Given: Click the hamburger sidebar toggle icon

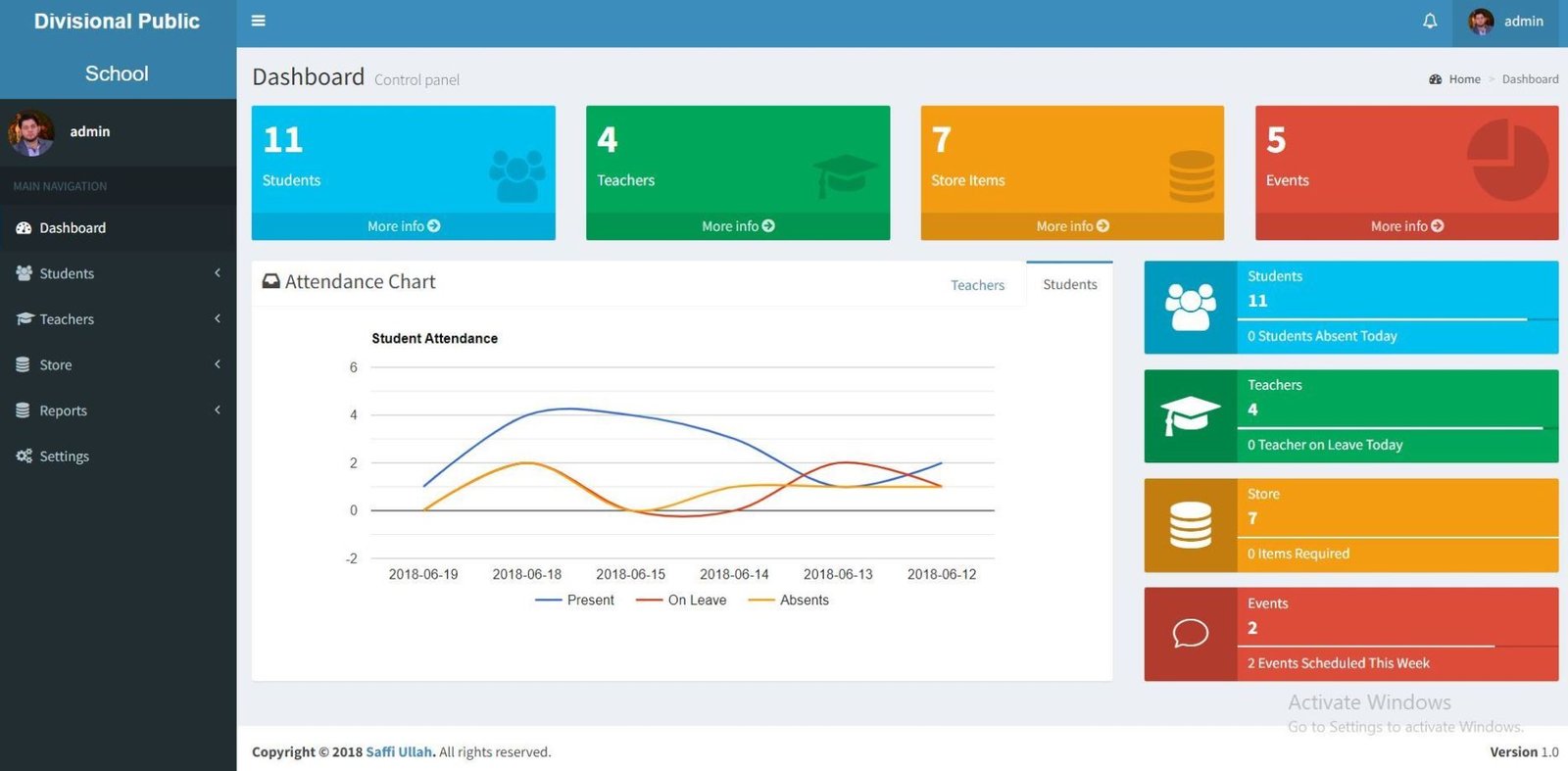Looking at the screenshot, I should tap(258, 21).
